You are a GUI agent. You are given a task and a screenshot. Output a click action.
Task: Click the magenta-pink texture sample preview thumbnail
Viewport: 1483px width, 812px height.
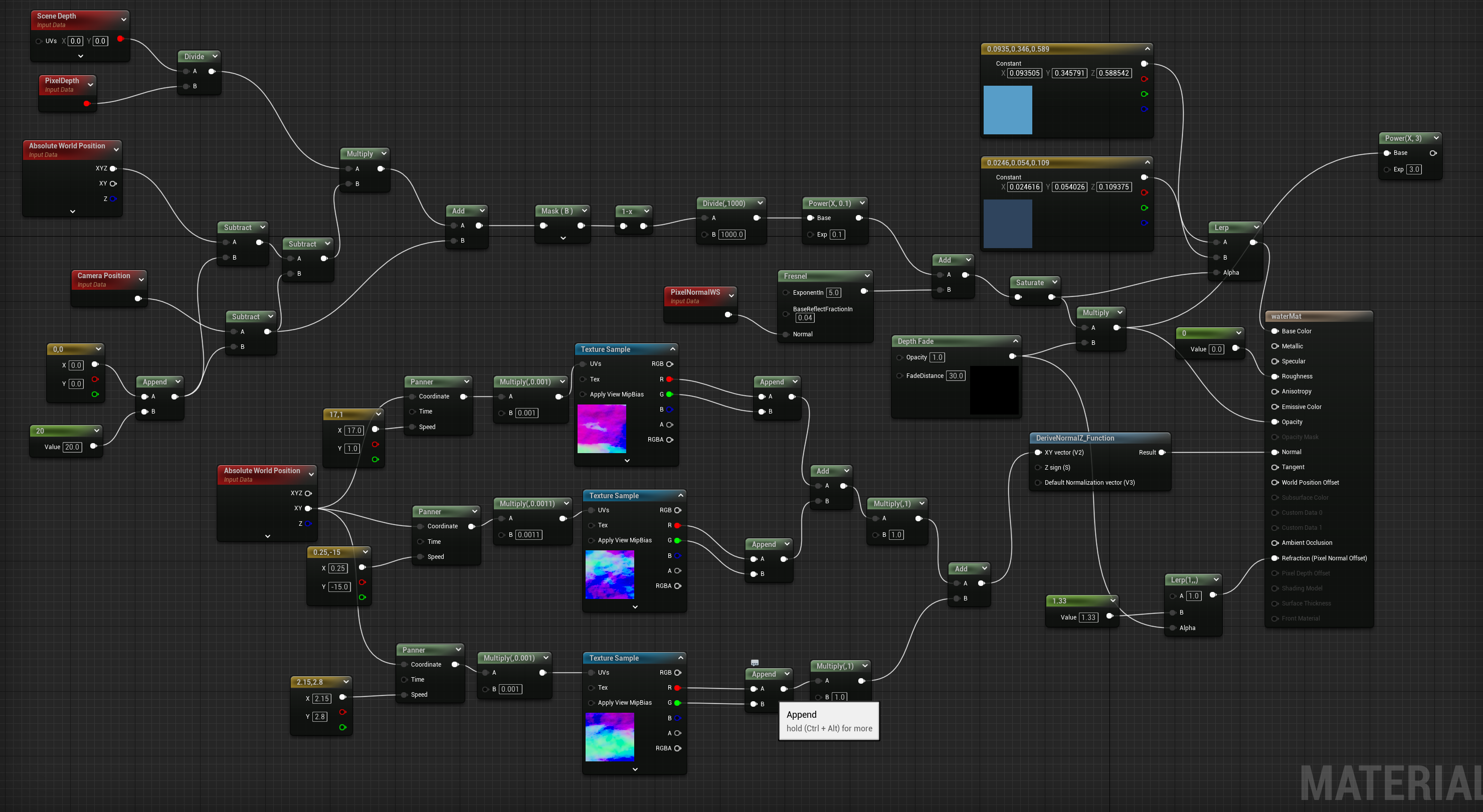click(x=602, y=428)
